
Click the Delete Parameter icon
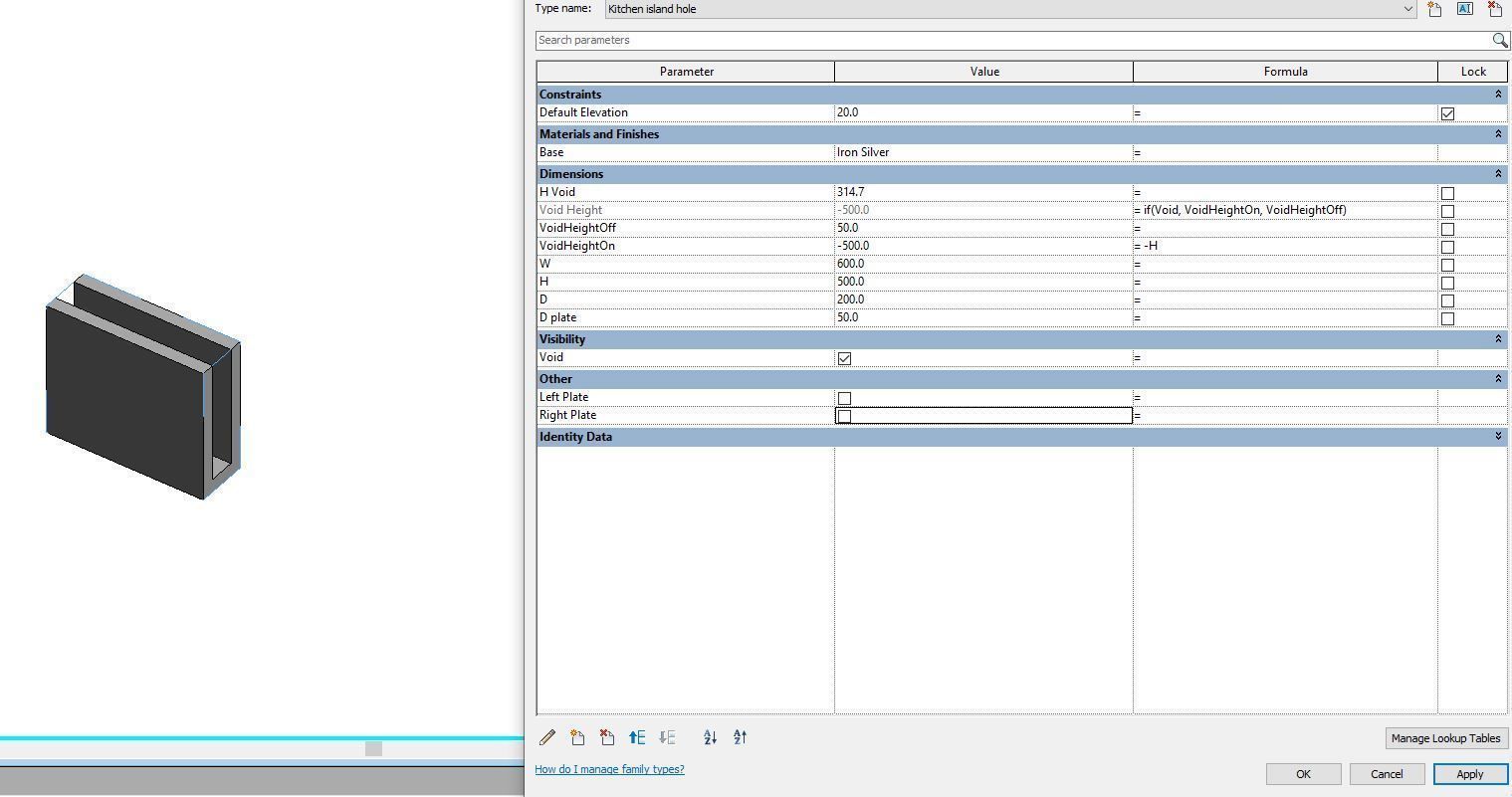(607, 737)
